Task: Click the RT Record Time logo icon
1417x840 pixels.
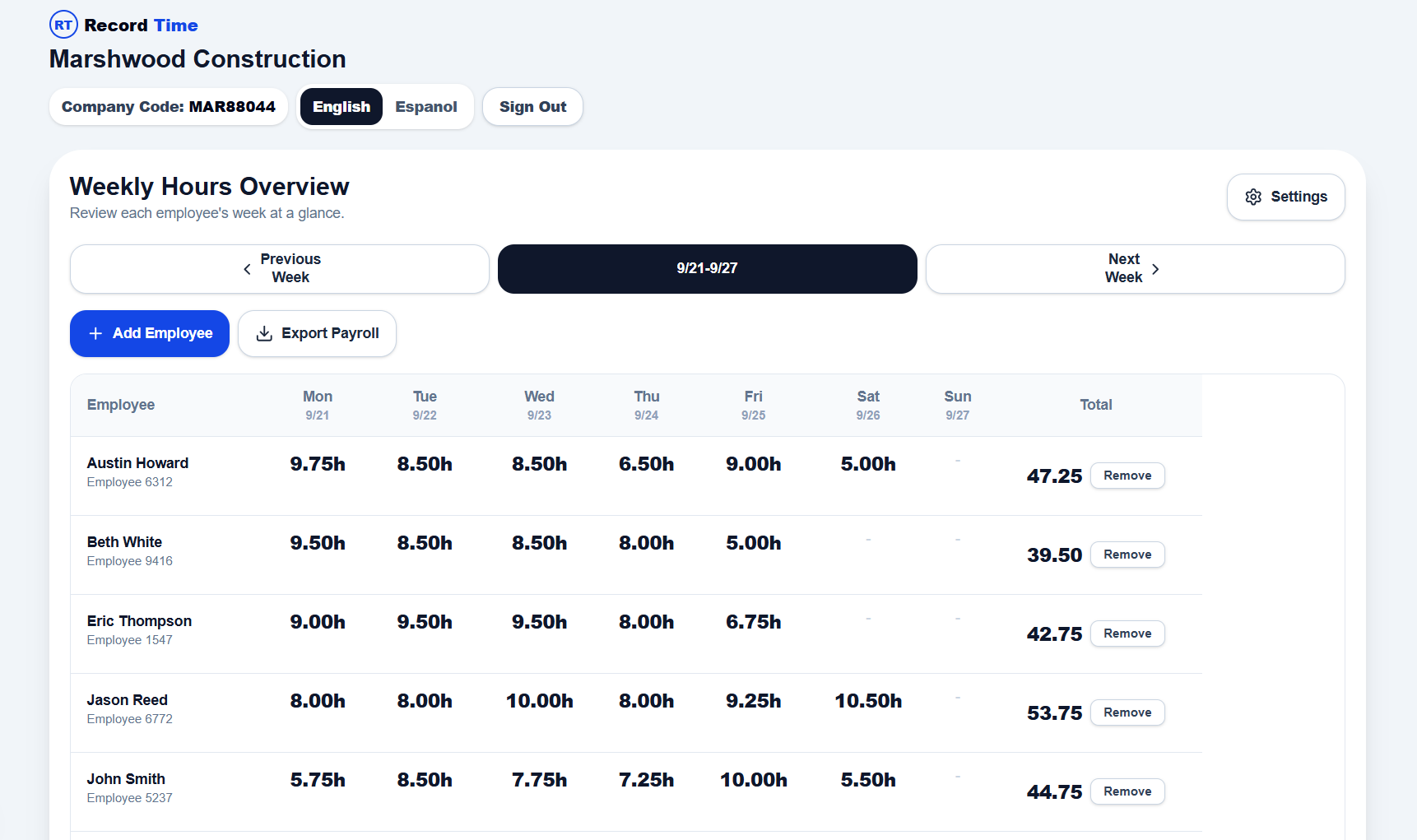Action: click(x=63, y=25)
